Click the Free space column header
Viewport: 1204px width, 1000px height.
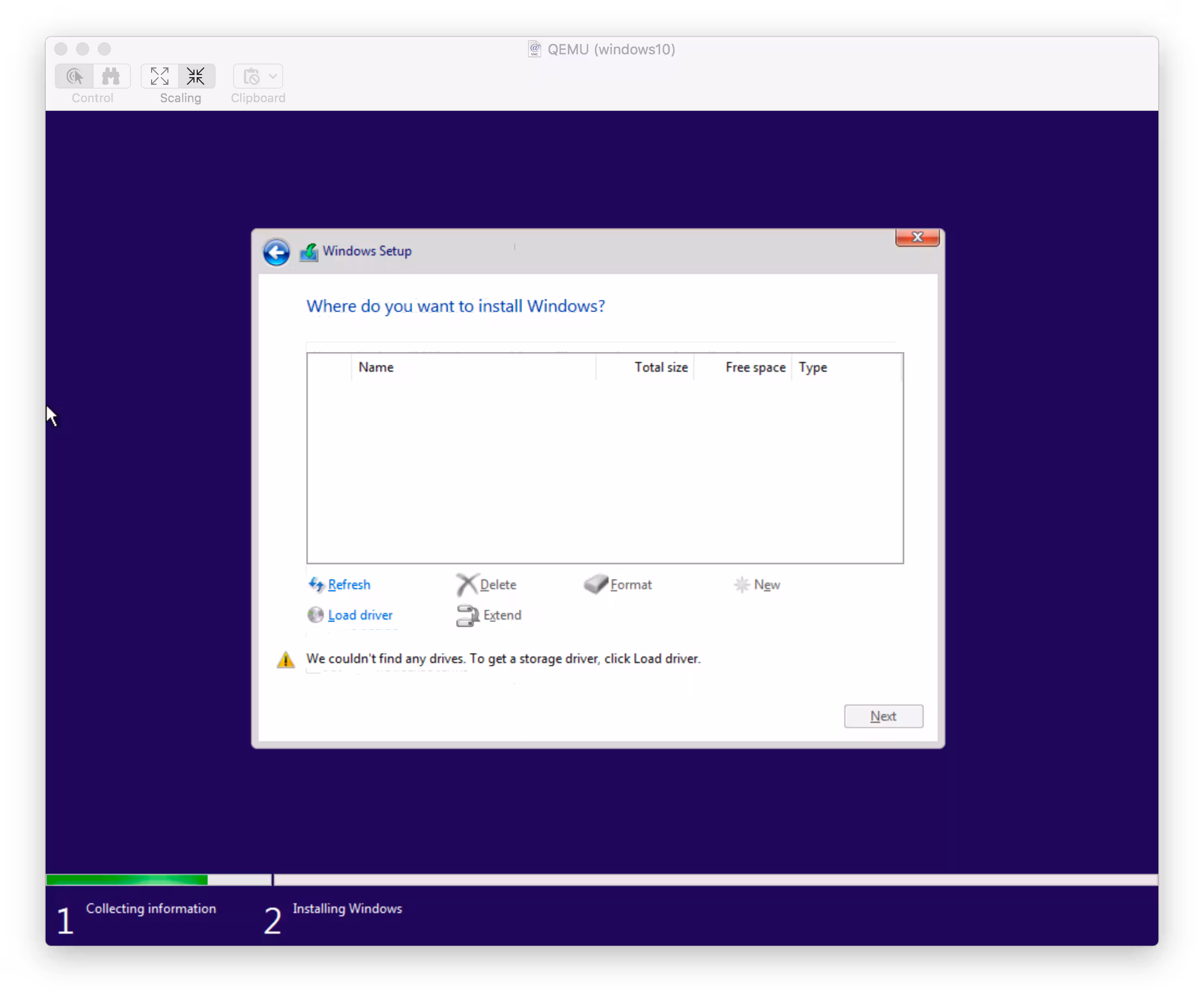pos(755,367)
